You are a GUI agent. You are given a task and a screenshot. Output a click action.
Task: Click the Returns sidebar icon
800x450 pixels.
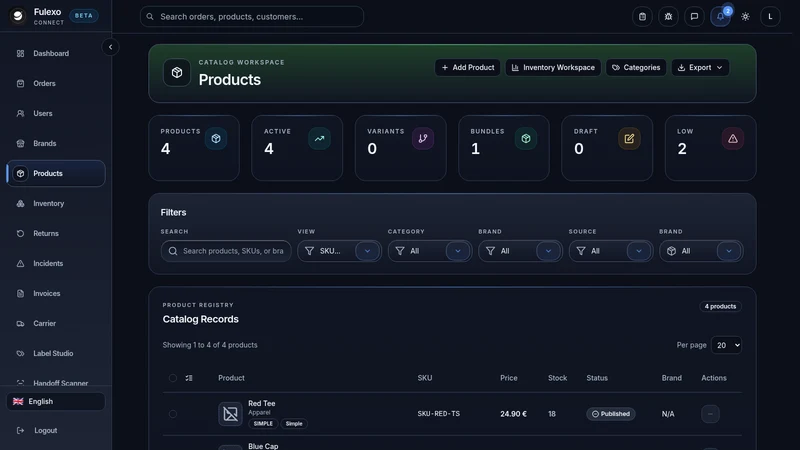coord(20,233)
